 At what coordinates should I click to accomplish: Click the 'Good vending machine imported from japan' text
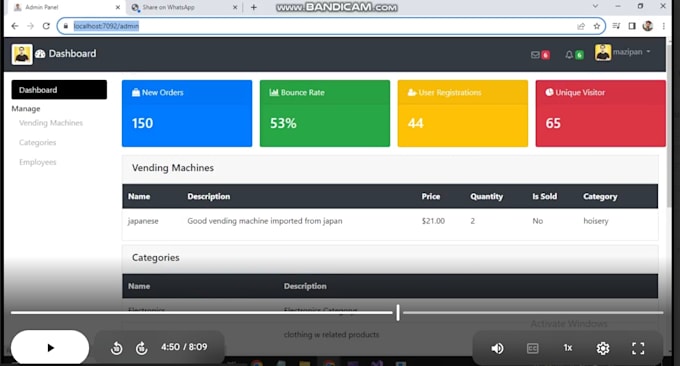tap(265, 221)
